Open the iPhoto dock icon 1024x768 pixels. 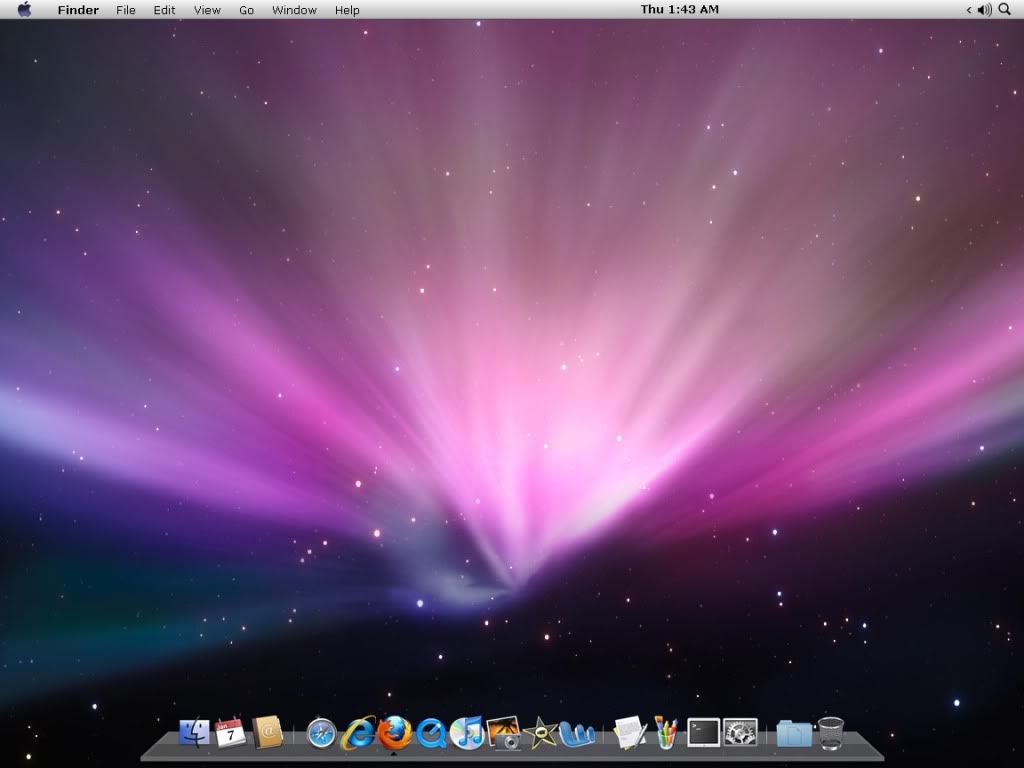tap(504, 733)
